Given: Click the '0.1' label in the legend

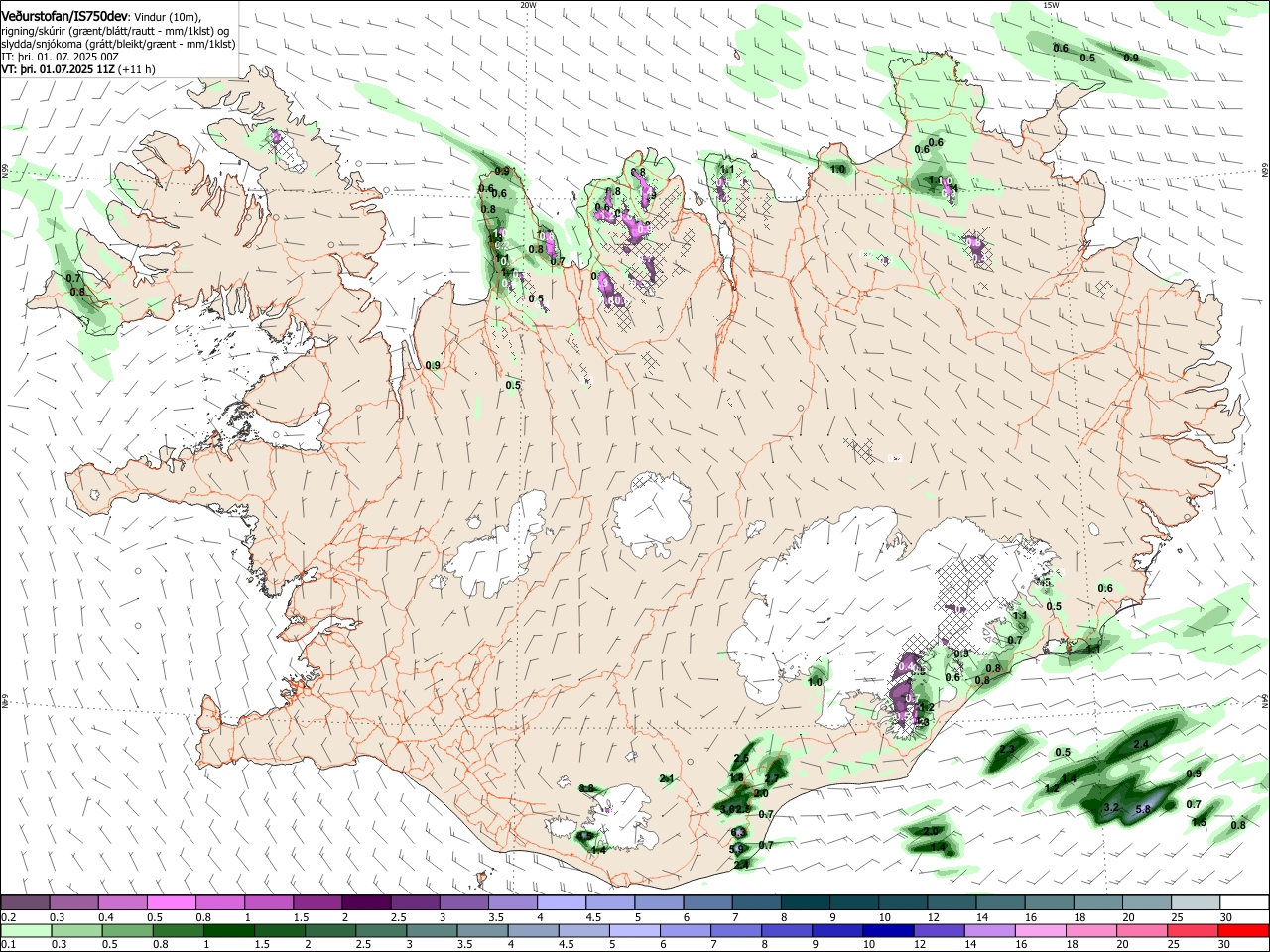Looking at the screenshot, I should tap(8, 945).
